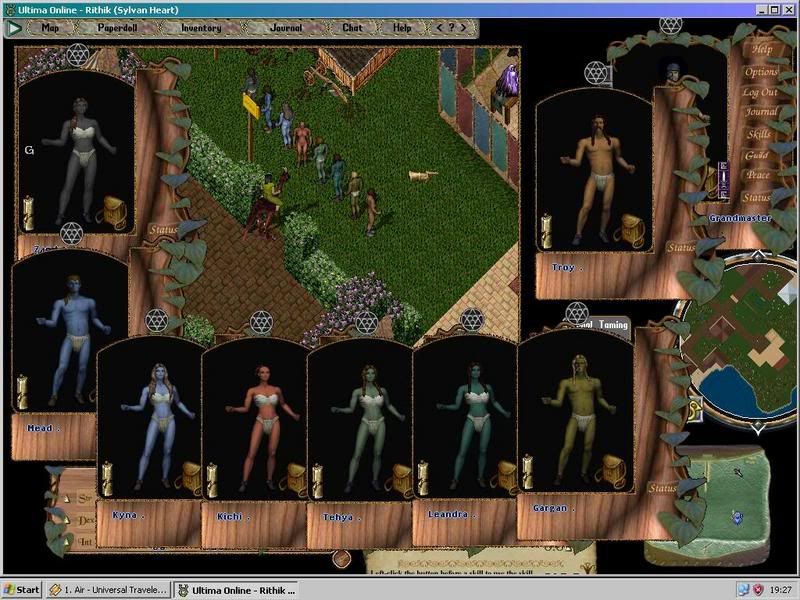Open Help in the top menu bar

[402, 28]
